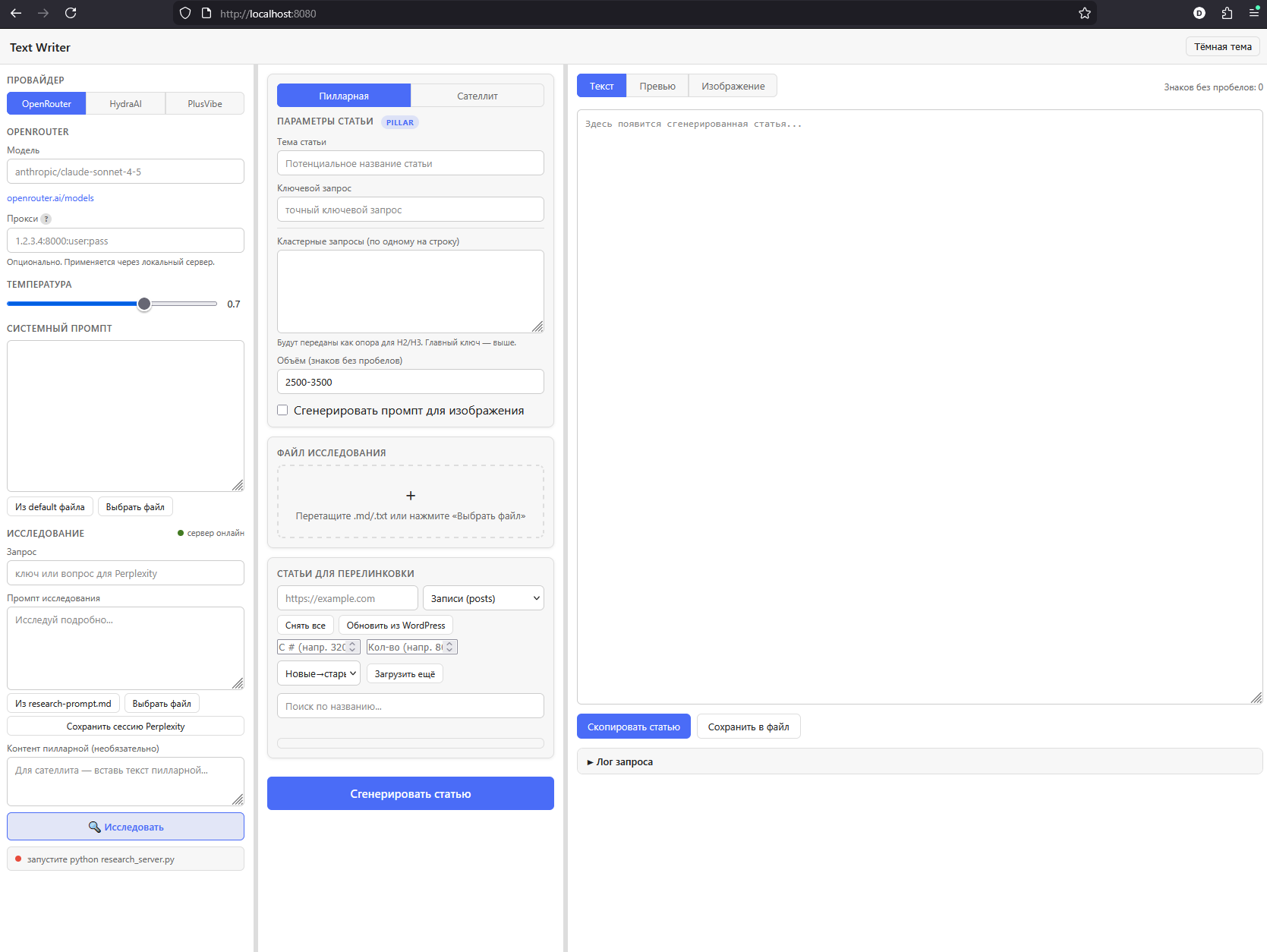
Task: Click Обновить из WordPress button
Action: tap(396, 625)
